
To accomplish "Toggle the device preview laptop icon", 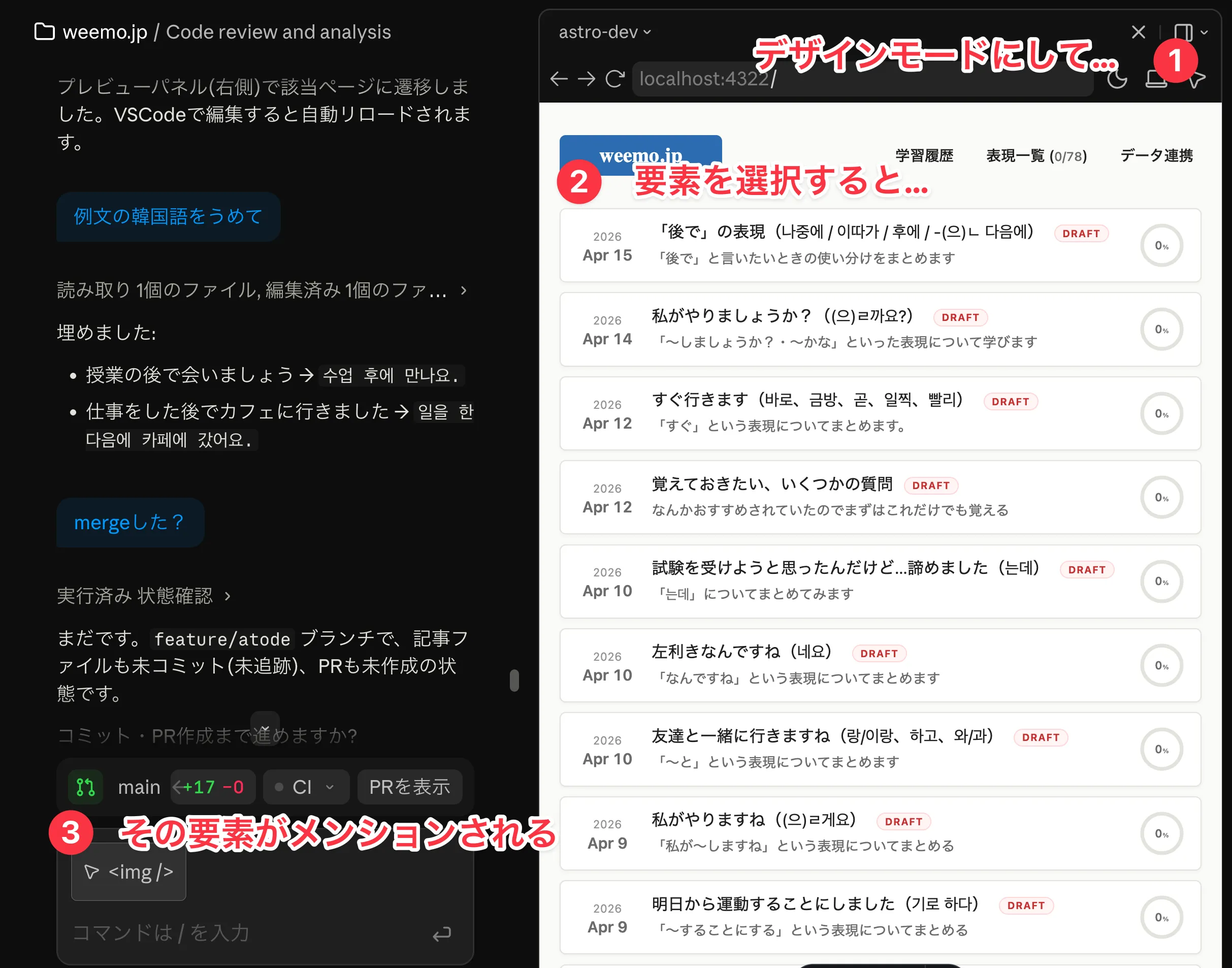I will 1158,80.
